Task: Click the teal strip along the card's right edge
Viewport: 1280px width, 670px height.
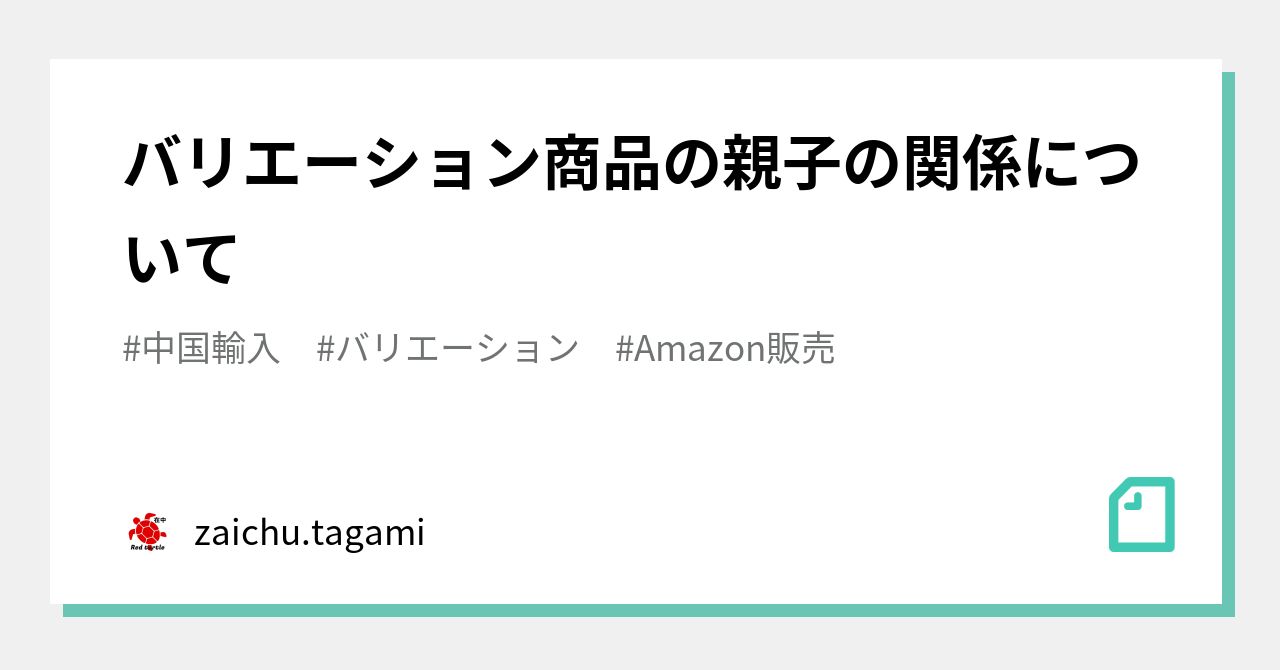Action: click(x=1228, y=340)
